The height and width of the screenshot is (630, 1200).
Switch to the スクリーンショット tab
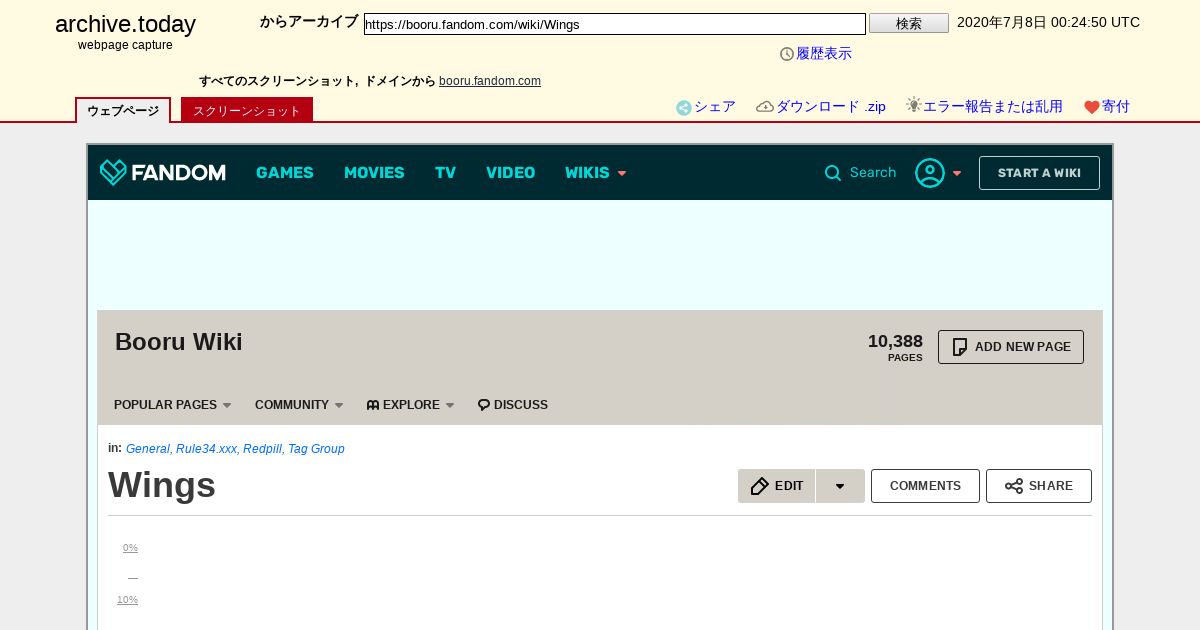coord(247,110)
